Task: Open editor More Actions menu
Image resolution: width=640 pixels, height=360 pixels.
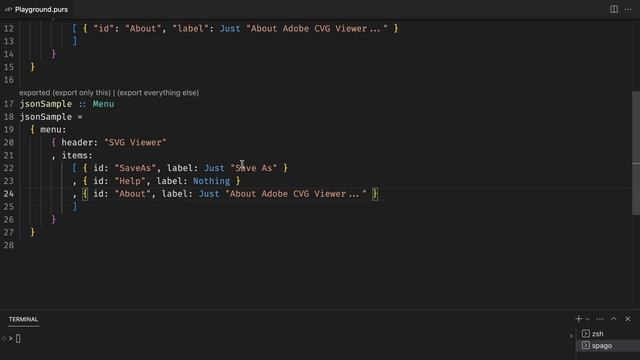Action: tap(628, 9)
